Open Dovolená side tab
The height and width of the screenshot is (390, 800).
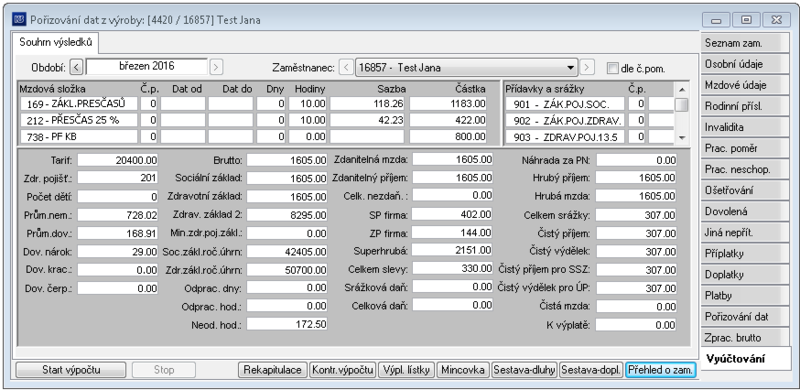[744, 211]
